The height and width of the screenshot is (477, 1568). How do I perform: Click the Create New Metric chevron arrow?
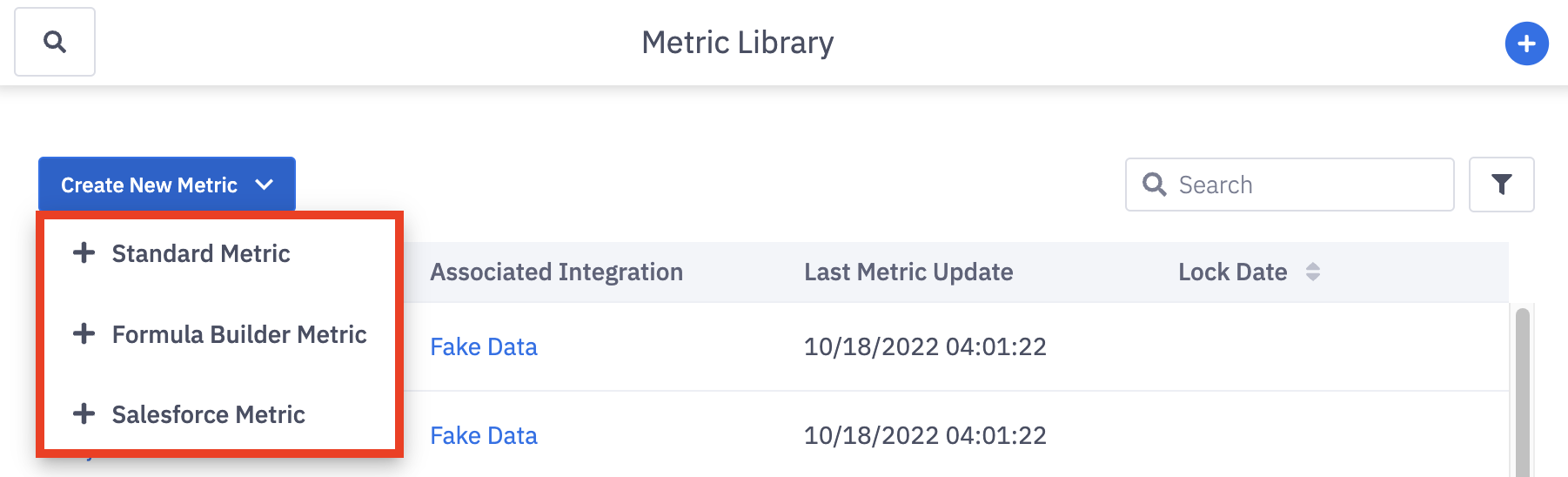265,185
